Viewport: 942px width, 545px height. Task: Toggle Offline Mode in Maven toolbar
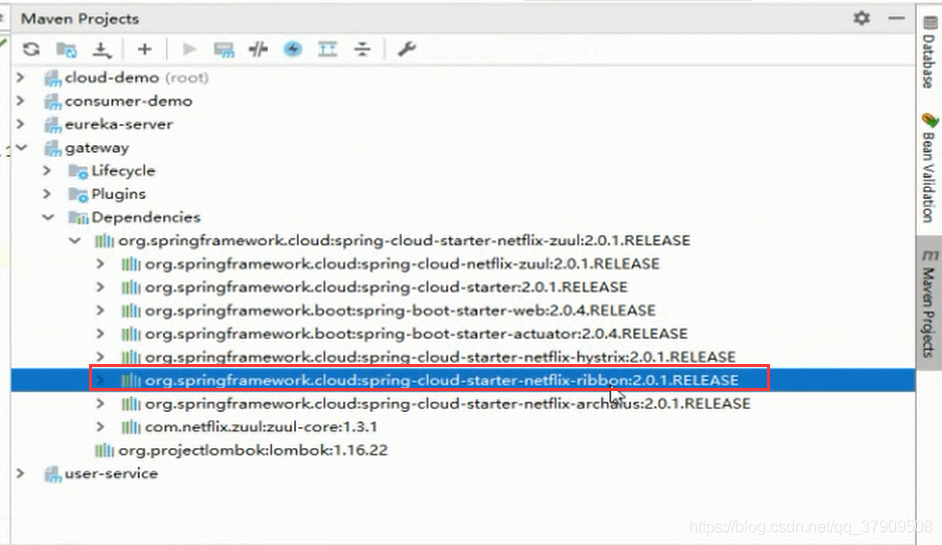point(258,49)
